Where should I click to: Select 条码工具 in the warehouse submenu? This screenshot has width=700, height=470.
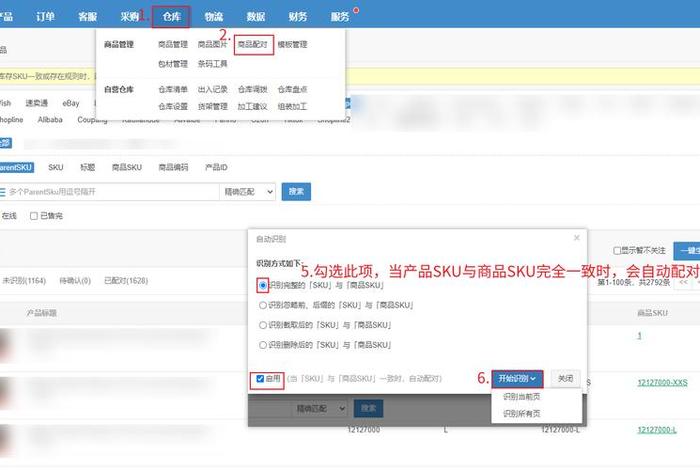212,64
